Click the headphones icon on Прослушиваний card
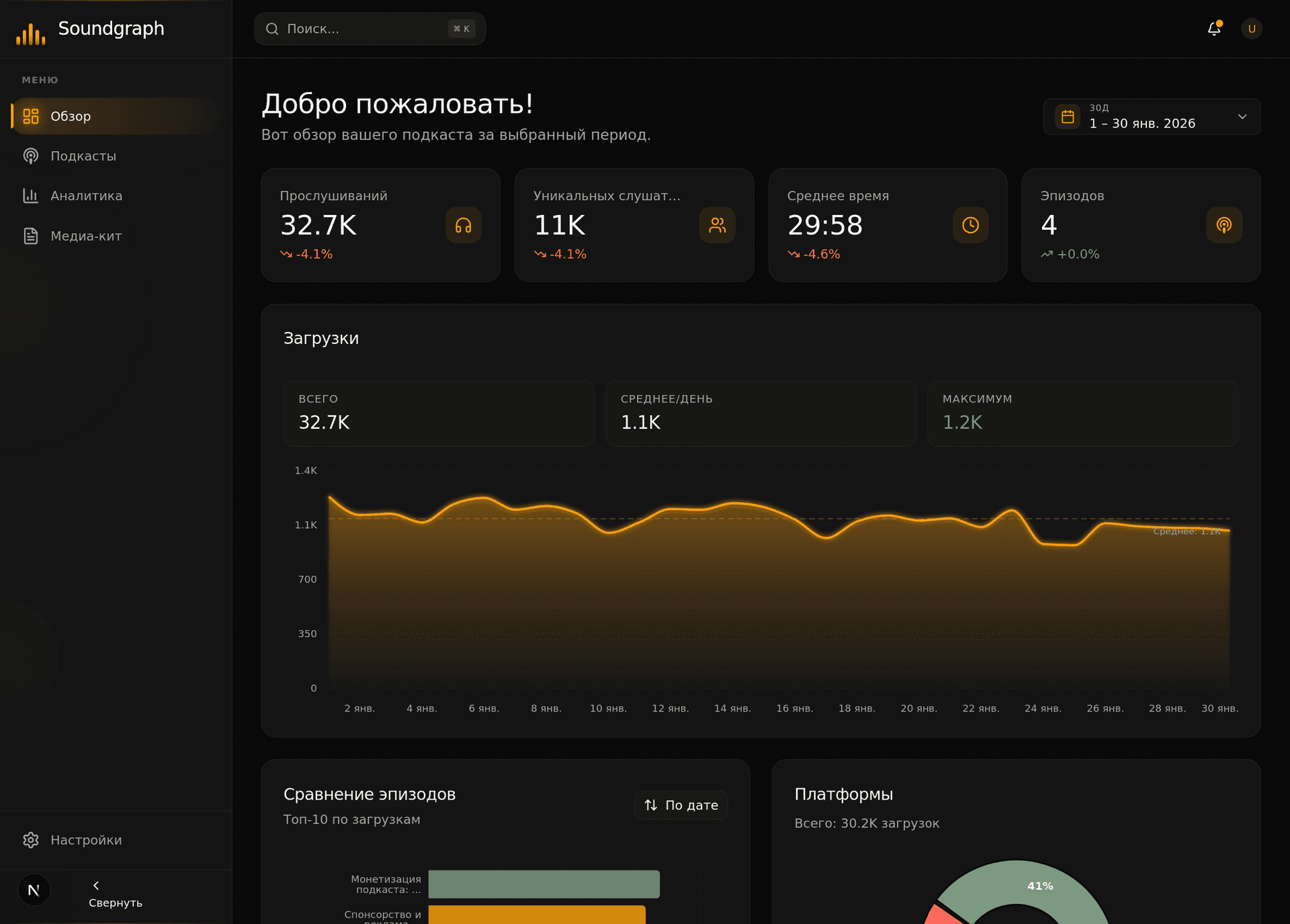Image resolution: width=1290 pixels, height=924 pixels. click(x=463, y=225)
